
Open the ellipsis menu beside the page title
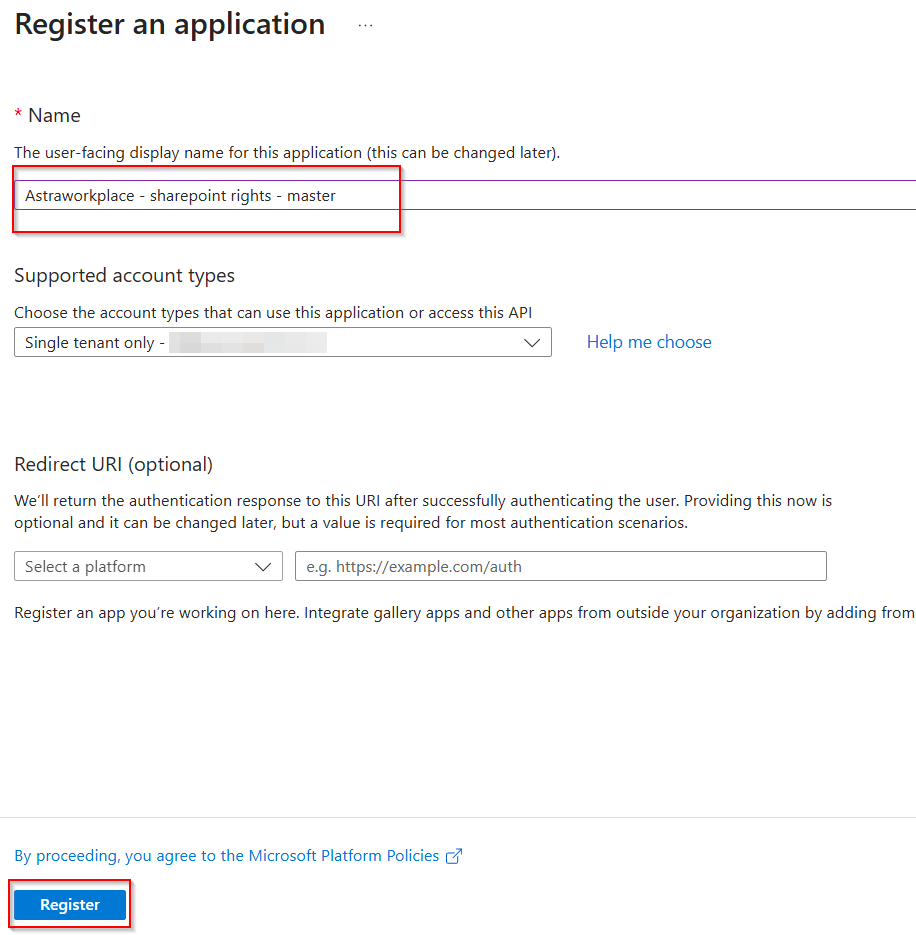365,26
